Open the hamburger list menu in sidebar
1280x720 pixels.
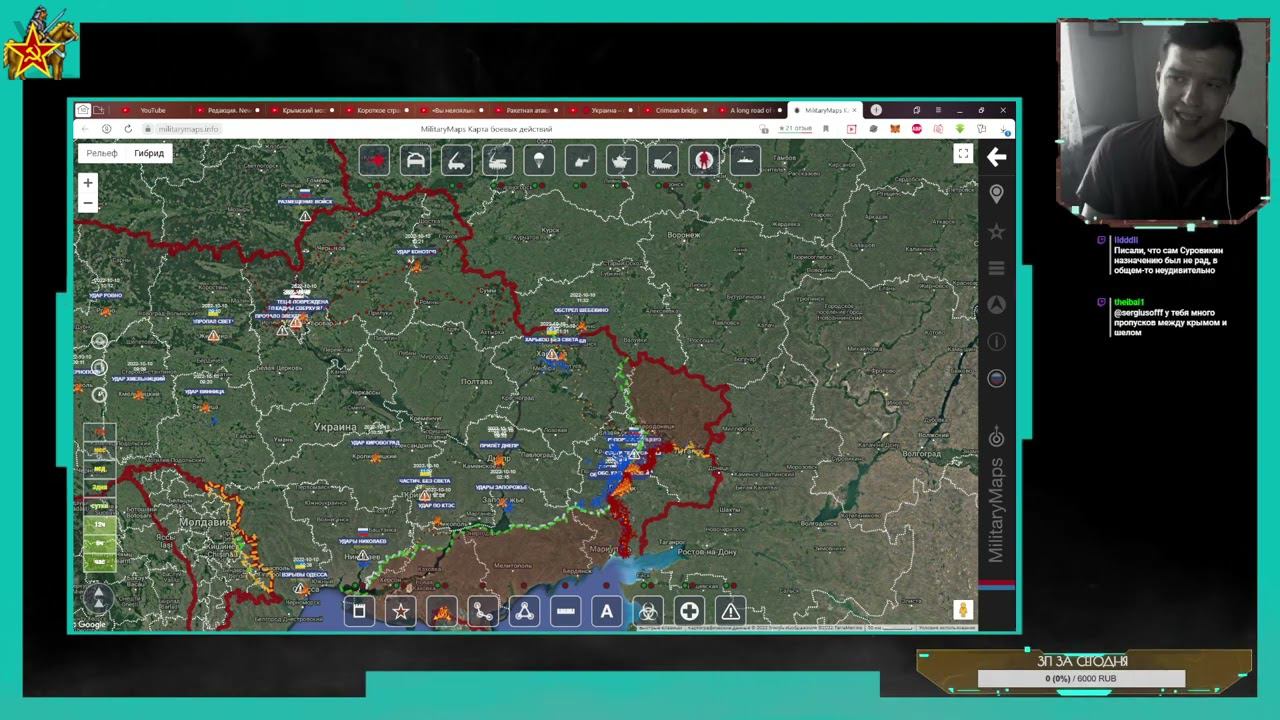[x=996, y=268]
